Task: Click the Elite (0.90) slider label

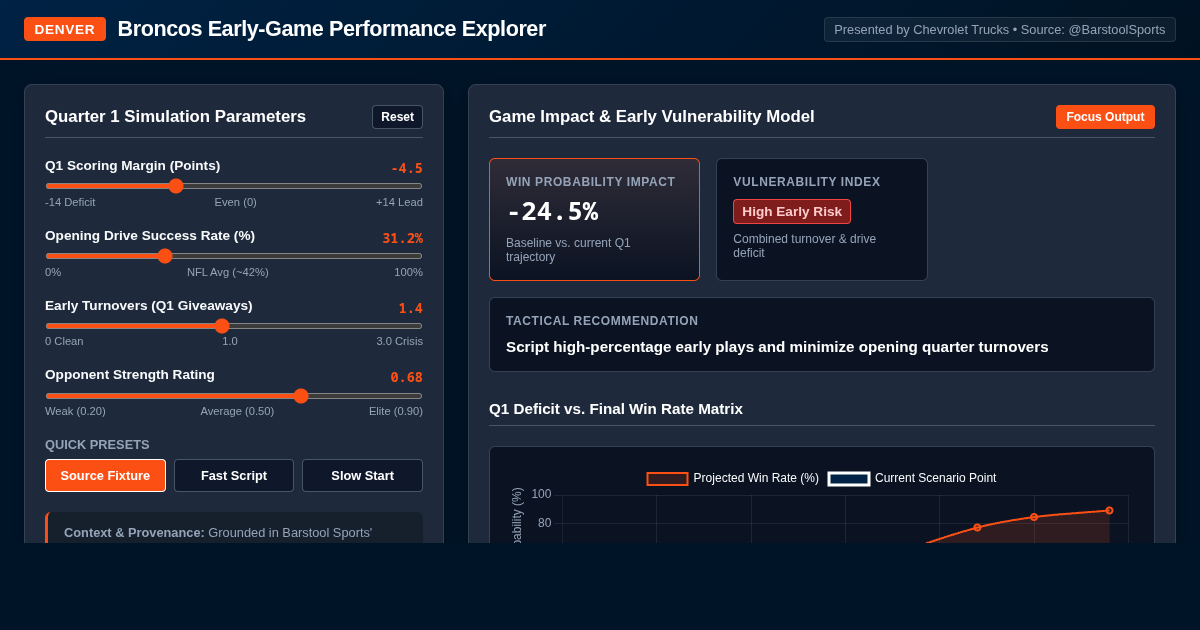Action: [x=396, y=411]
